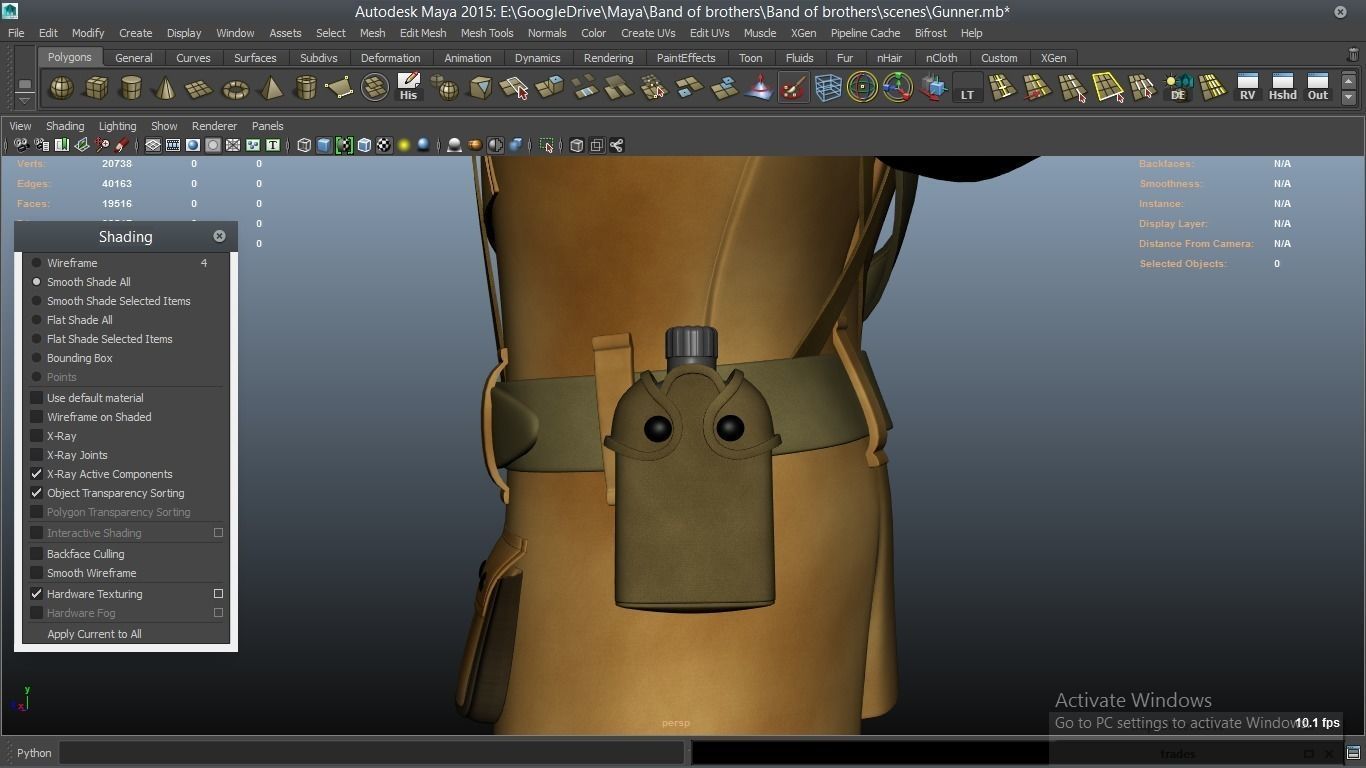Screen dimensions: 1366x768
Task: Create a polygon sphere from the shelf
Action: click(x=61, y=88)
